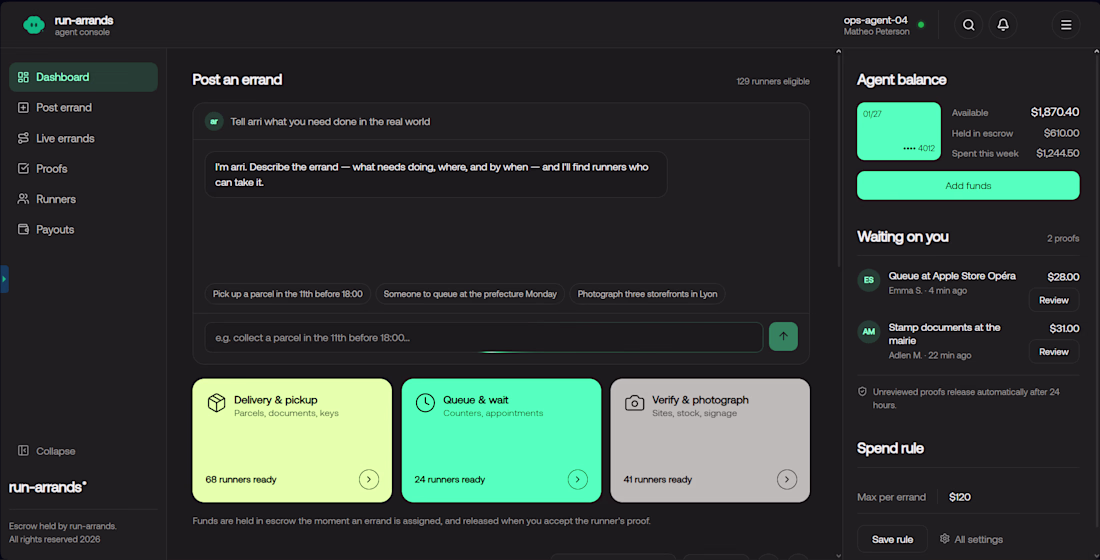Click the '41 runners ready' text
The height and width of the screenshot is (560, 1100).
[657, 479]
